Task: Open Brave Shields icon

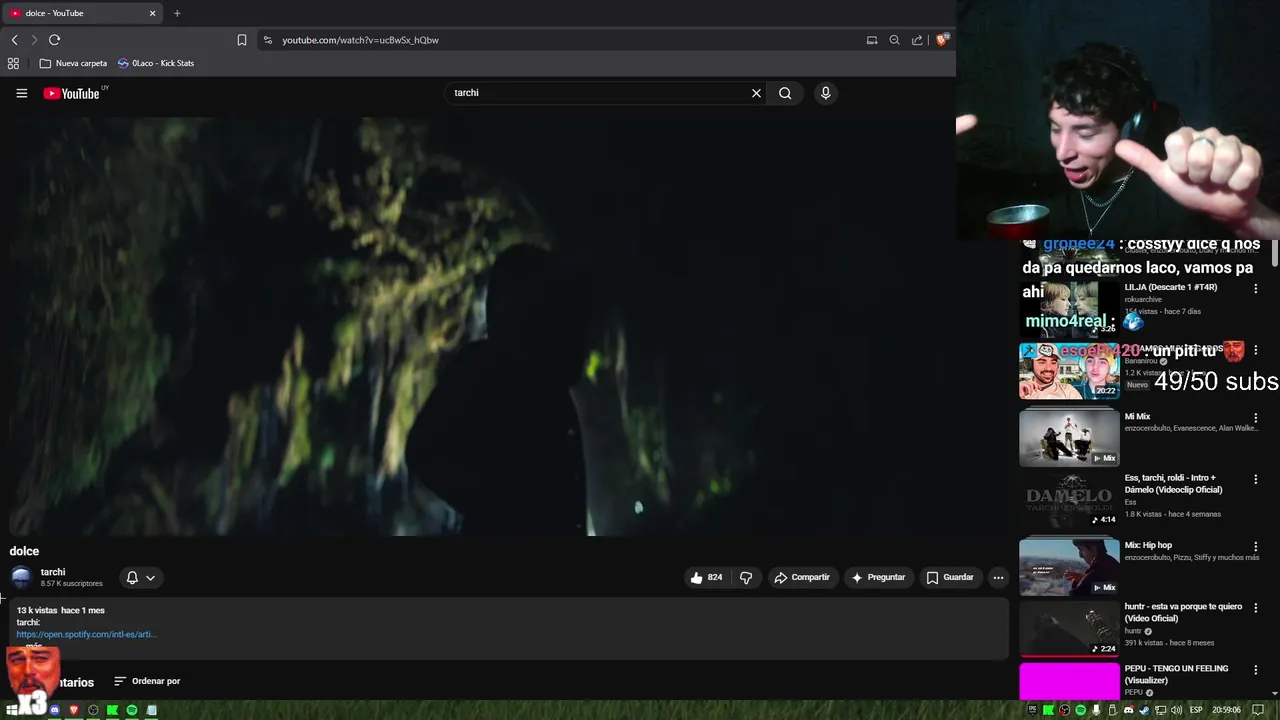Action: 942,40
